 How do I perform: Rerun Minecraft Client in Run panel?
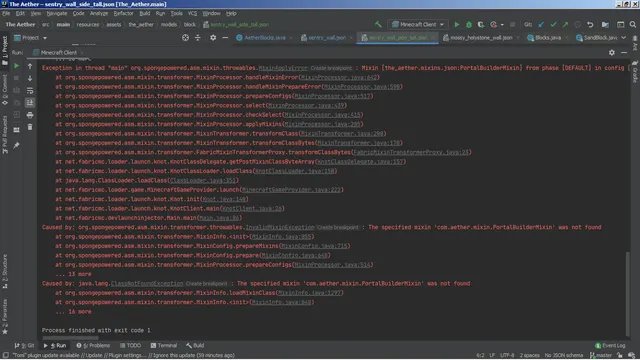(16, 66)
